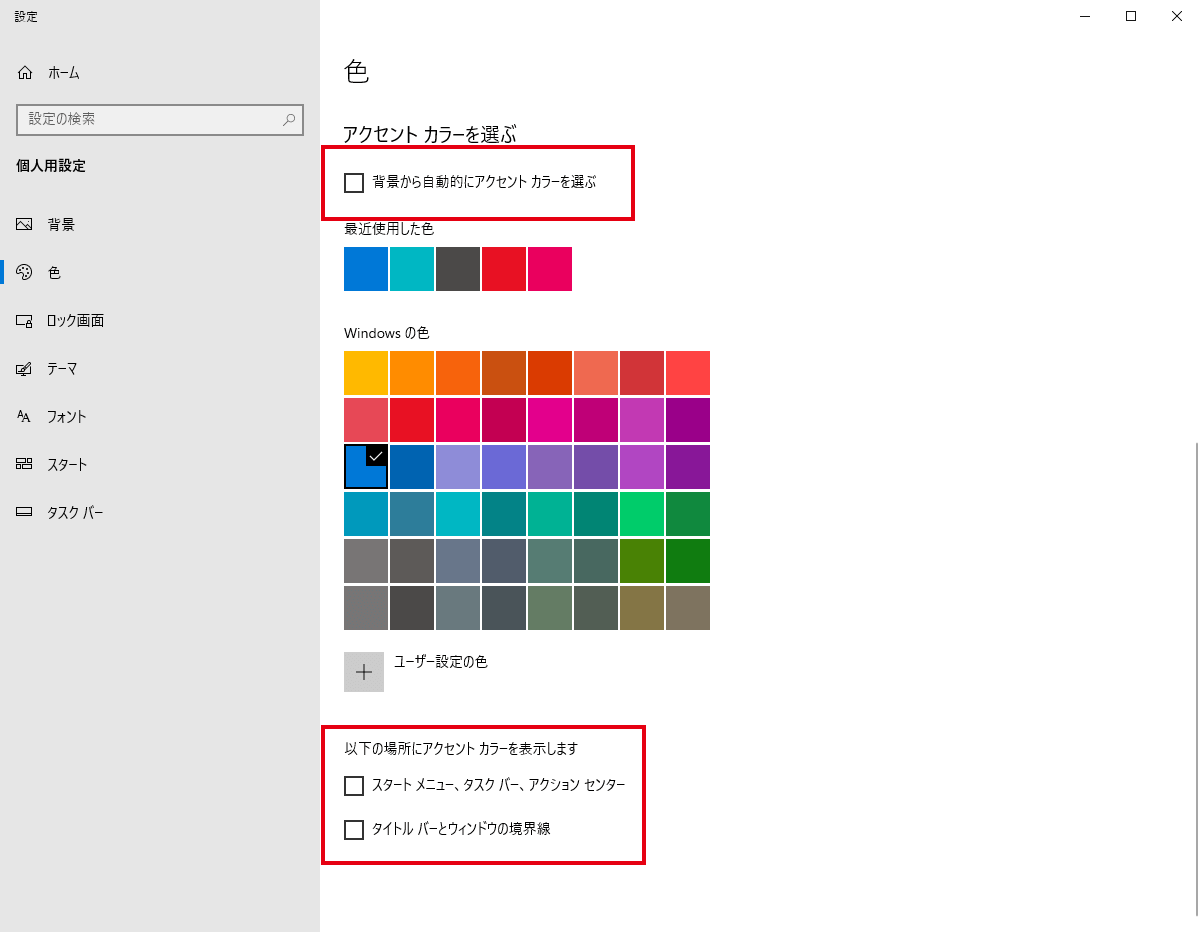Maximize the 設定 window
Viewport: 1200px width, 932px height.
[x=1131, y=15]
